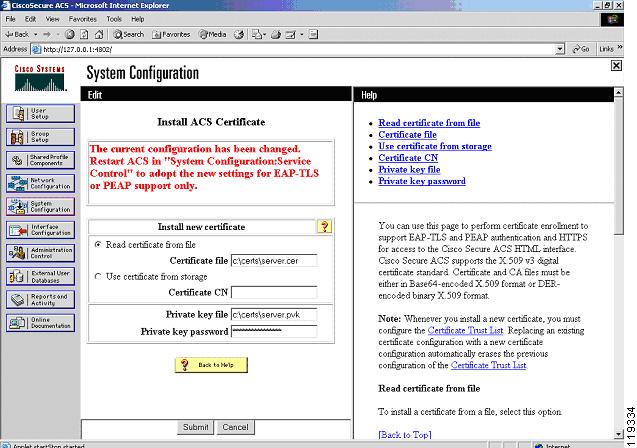Click the Help pane scroll up arrow

coord(618,92)
